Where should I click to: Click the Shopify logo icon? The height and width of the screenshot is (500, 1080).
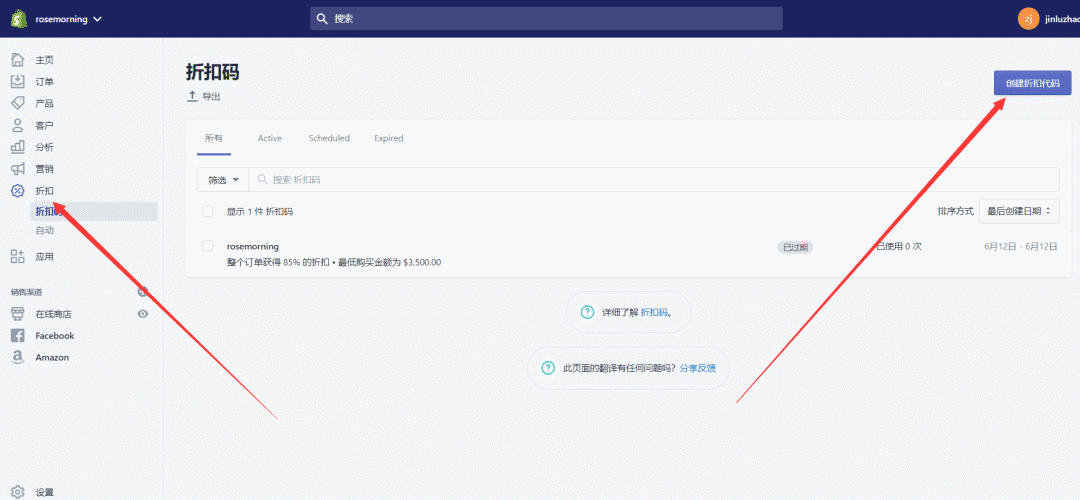[18, 18]
